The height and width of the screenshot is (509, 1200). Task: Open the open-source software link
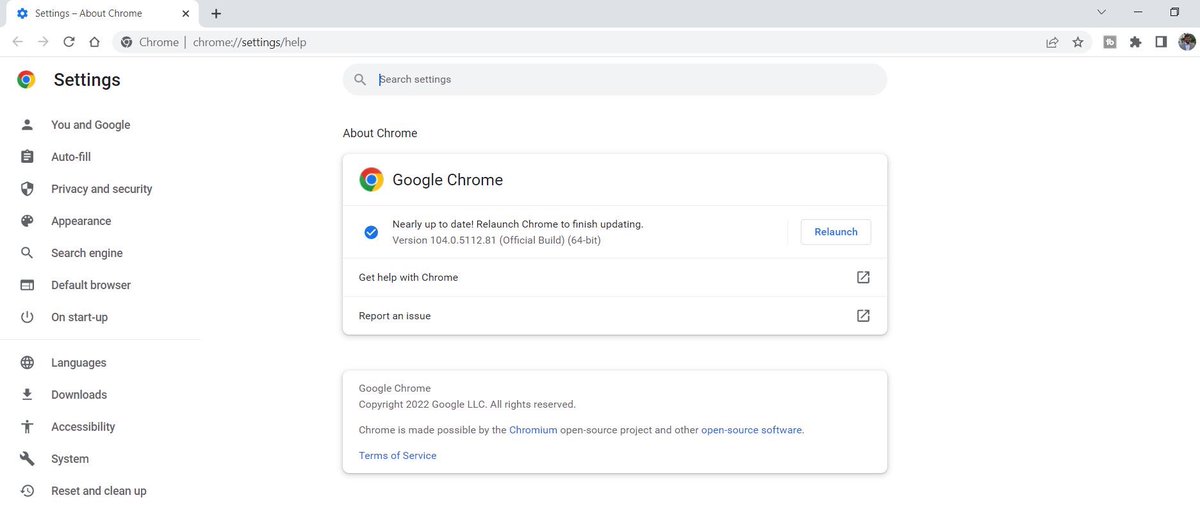pos(751,430)
